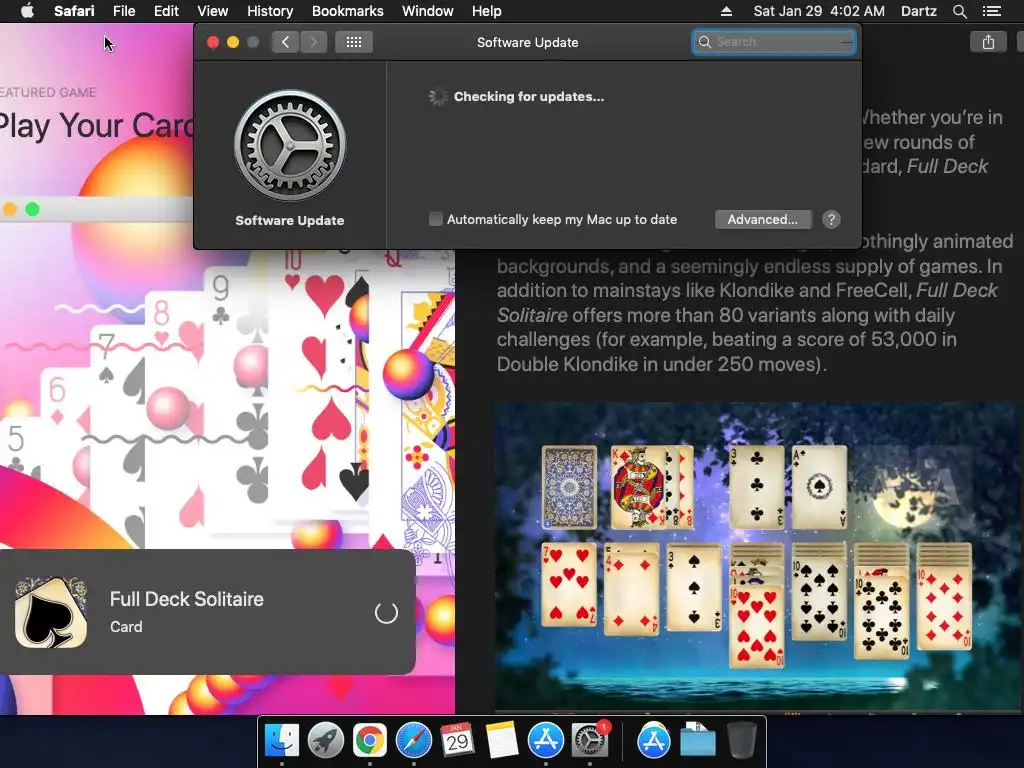Go forward in Software Update window
The width and height of the screenshot is (1024, 768).
pos(313,42)
